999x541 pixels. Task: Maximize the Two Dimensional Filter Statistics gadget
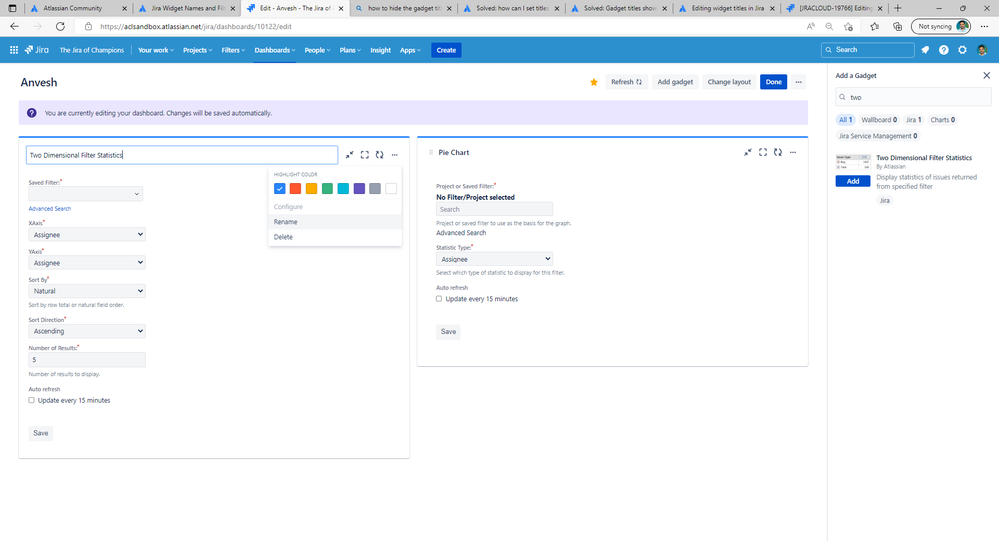tap(364, 155)
